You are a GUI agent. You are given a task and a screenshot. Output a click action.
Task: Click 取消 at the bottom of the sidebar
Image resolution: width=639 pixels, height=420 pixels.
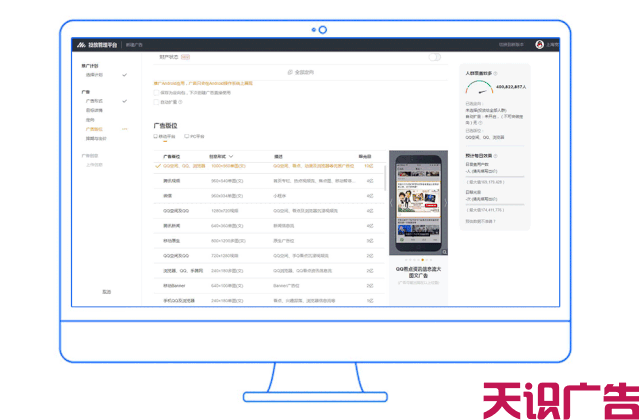[106, 292]
